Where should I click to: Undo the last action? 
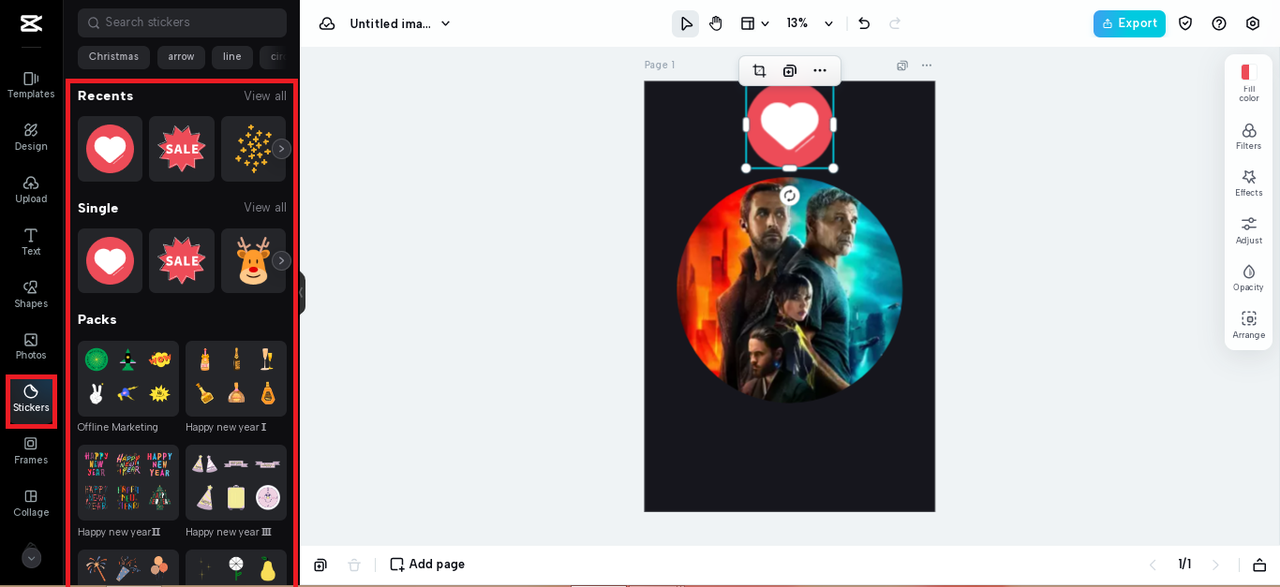[x=864, y=23]
